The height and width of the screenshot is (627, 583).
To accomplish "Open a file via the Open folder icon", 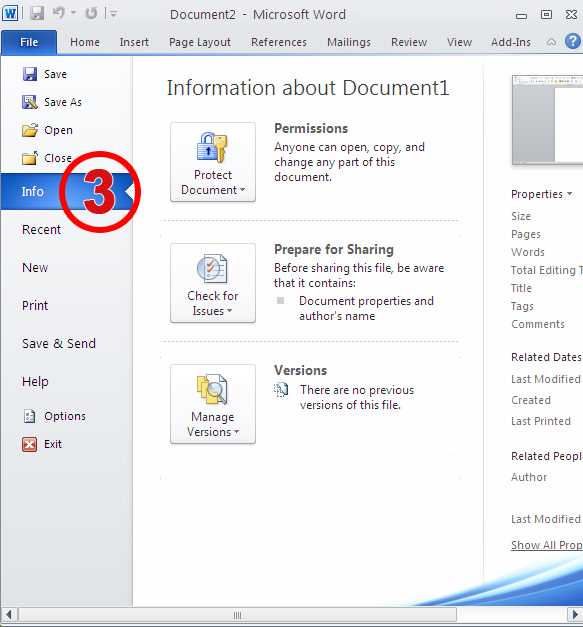I will click(30, 130).
